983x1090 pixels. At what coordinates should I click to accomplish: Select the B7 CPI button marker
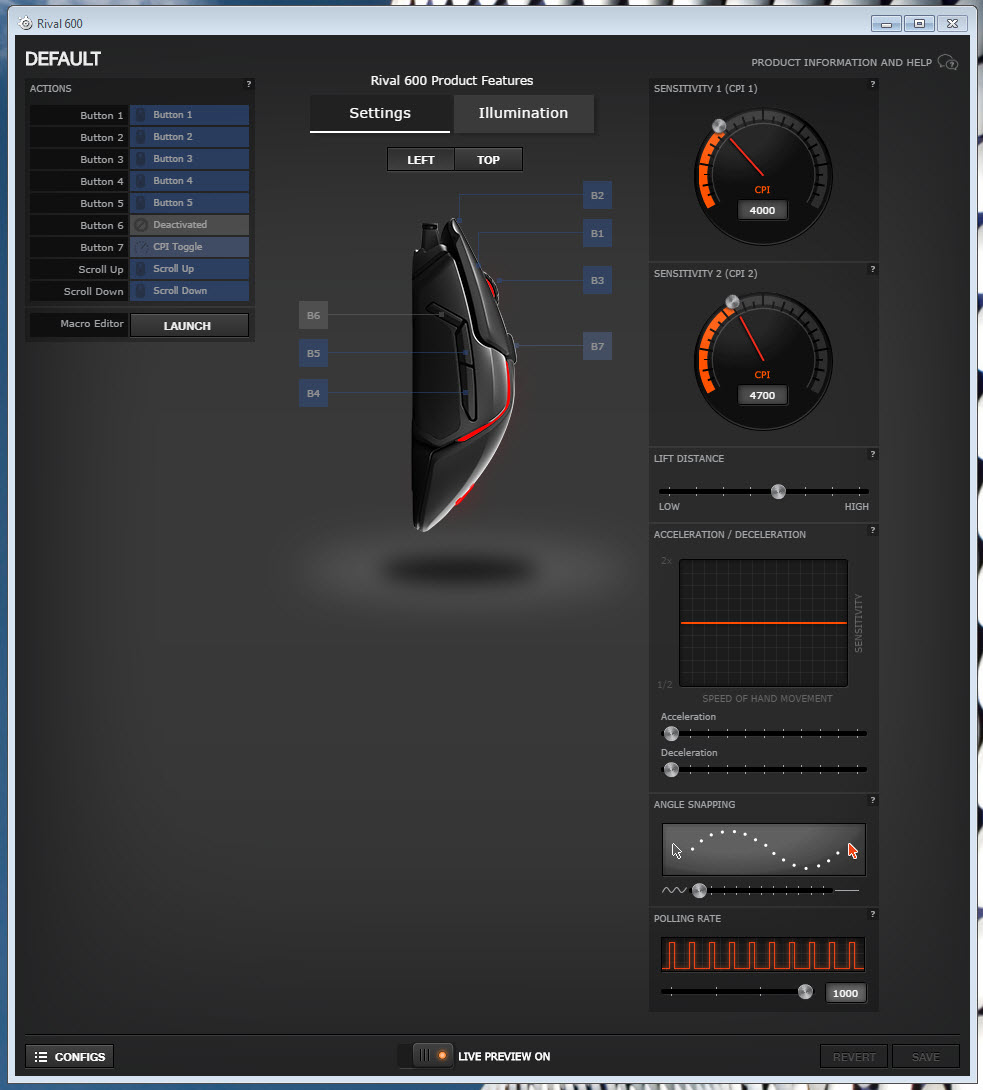(597, 346)
